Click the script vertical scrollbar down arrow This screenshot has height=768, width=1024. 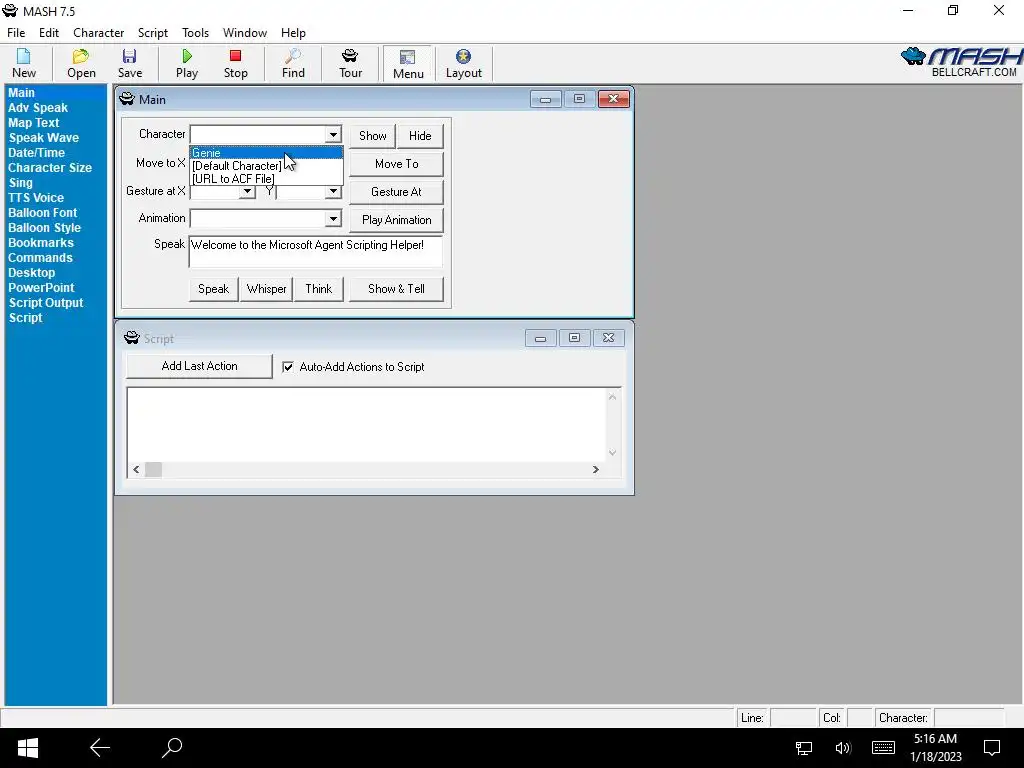[x=613, y=453]
